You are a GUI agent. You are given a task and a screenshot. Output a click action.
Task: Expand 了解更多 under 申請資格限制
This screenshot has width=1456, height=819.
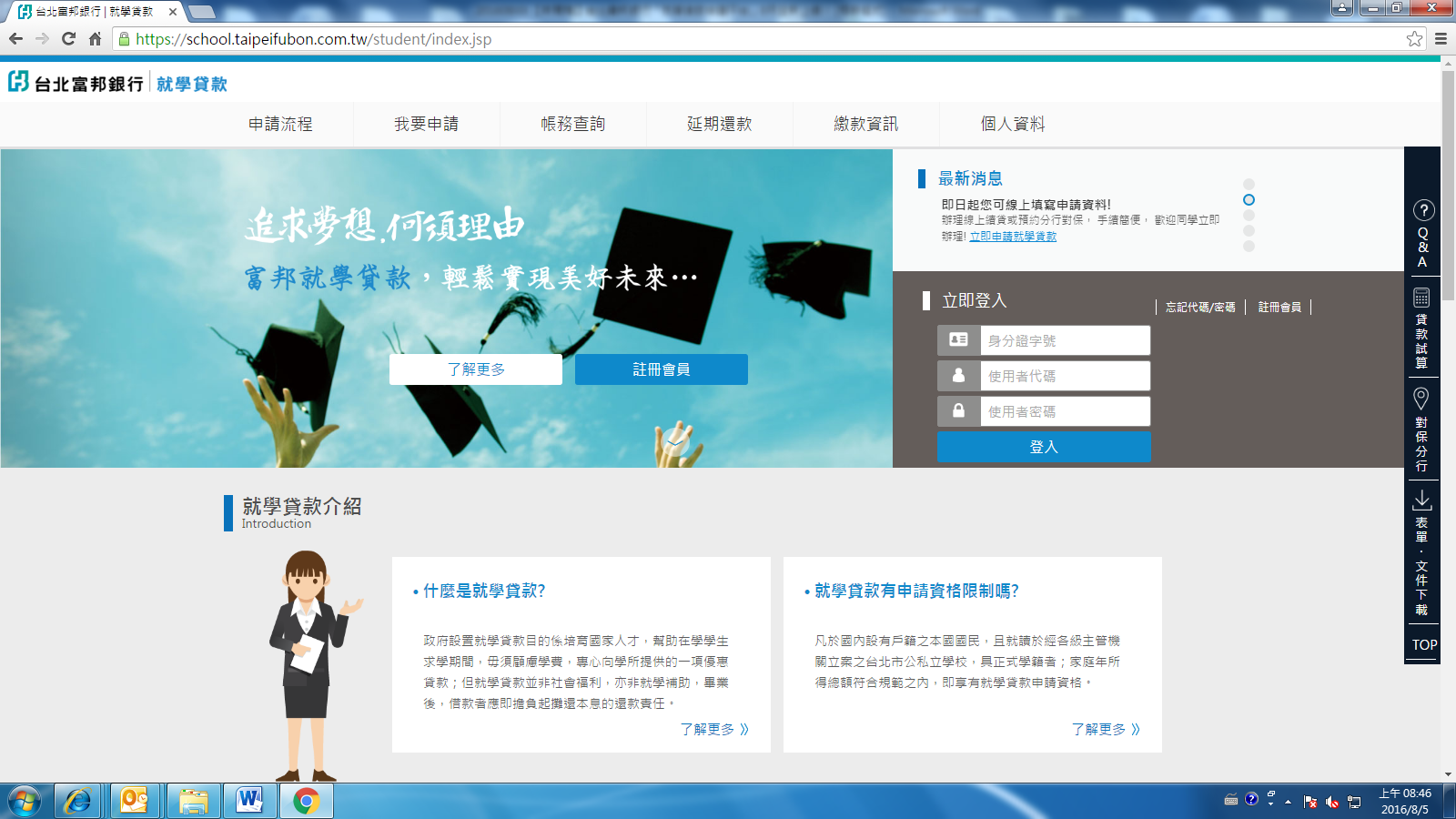click(x=1105, y=729)
